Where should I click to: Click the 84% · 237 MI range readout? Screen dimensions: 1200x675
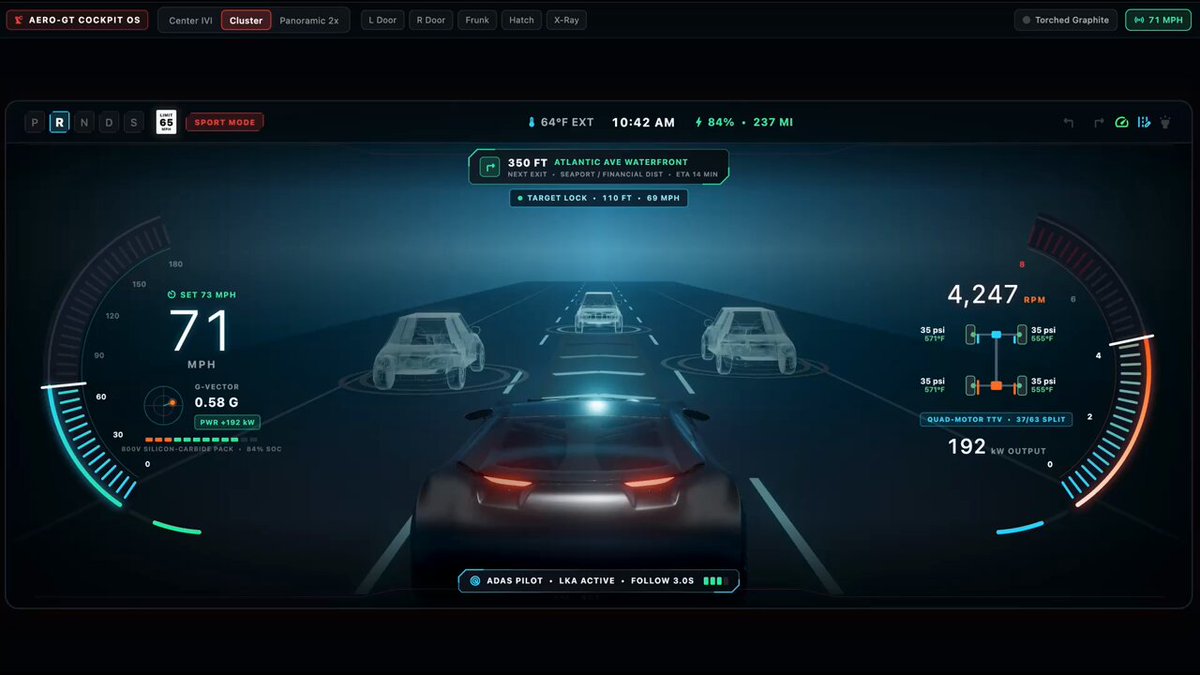coord(750,123)
